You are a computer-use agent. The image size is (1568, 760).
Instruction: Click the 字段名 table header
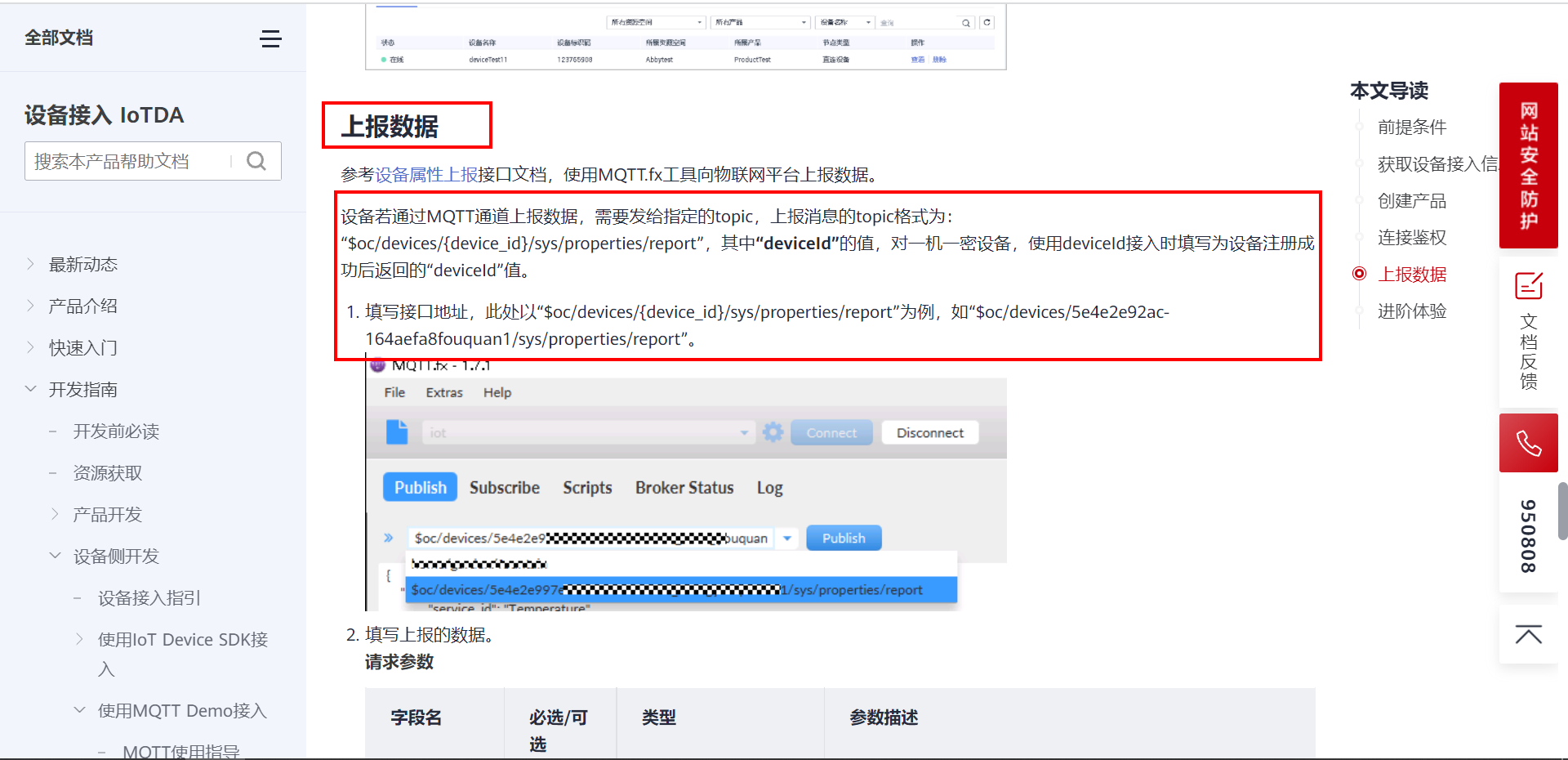[416, 718]
